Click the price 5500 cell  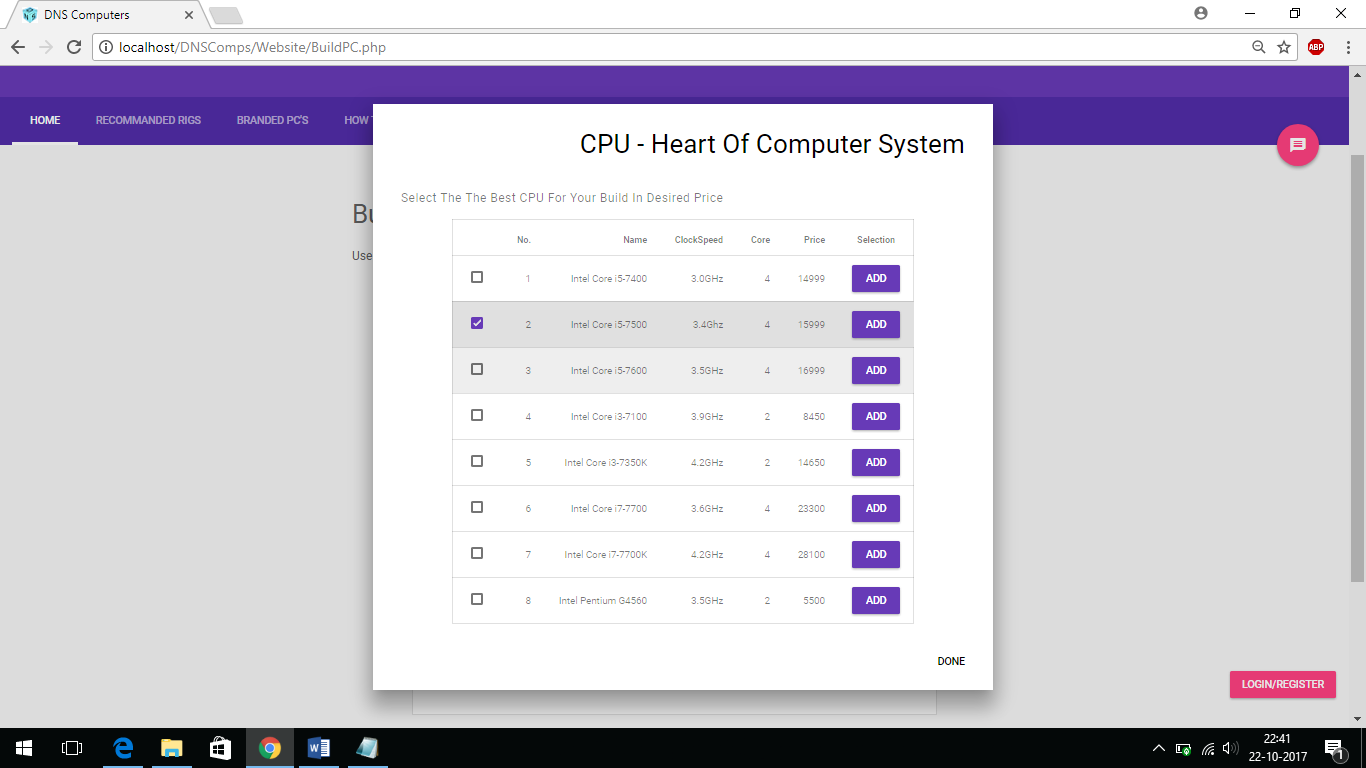814,601
